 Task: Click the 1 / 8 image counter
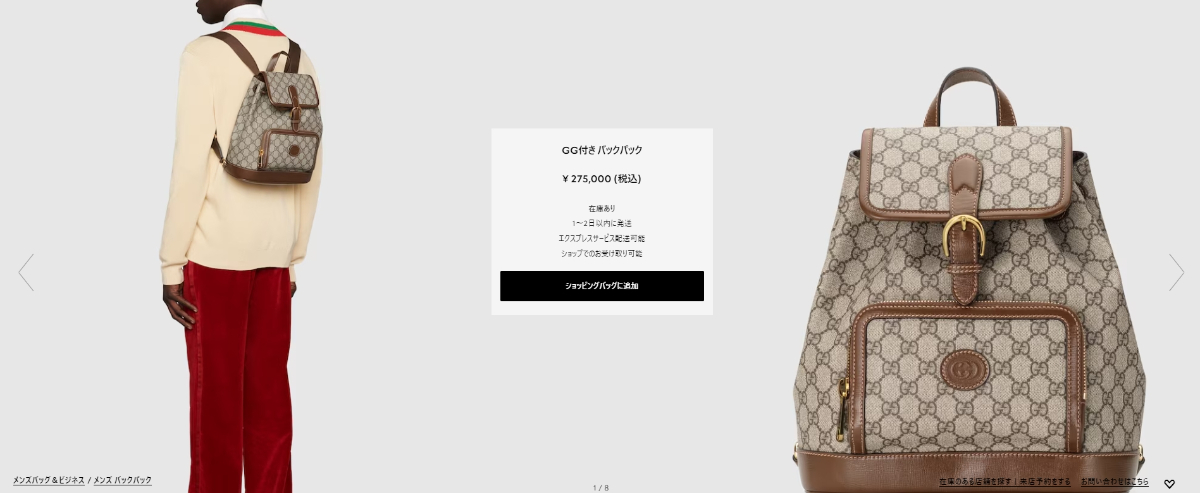[601, 488]
